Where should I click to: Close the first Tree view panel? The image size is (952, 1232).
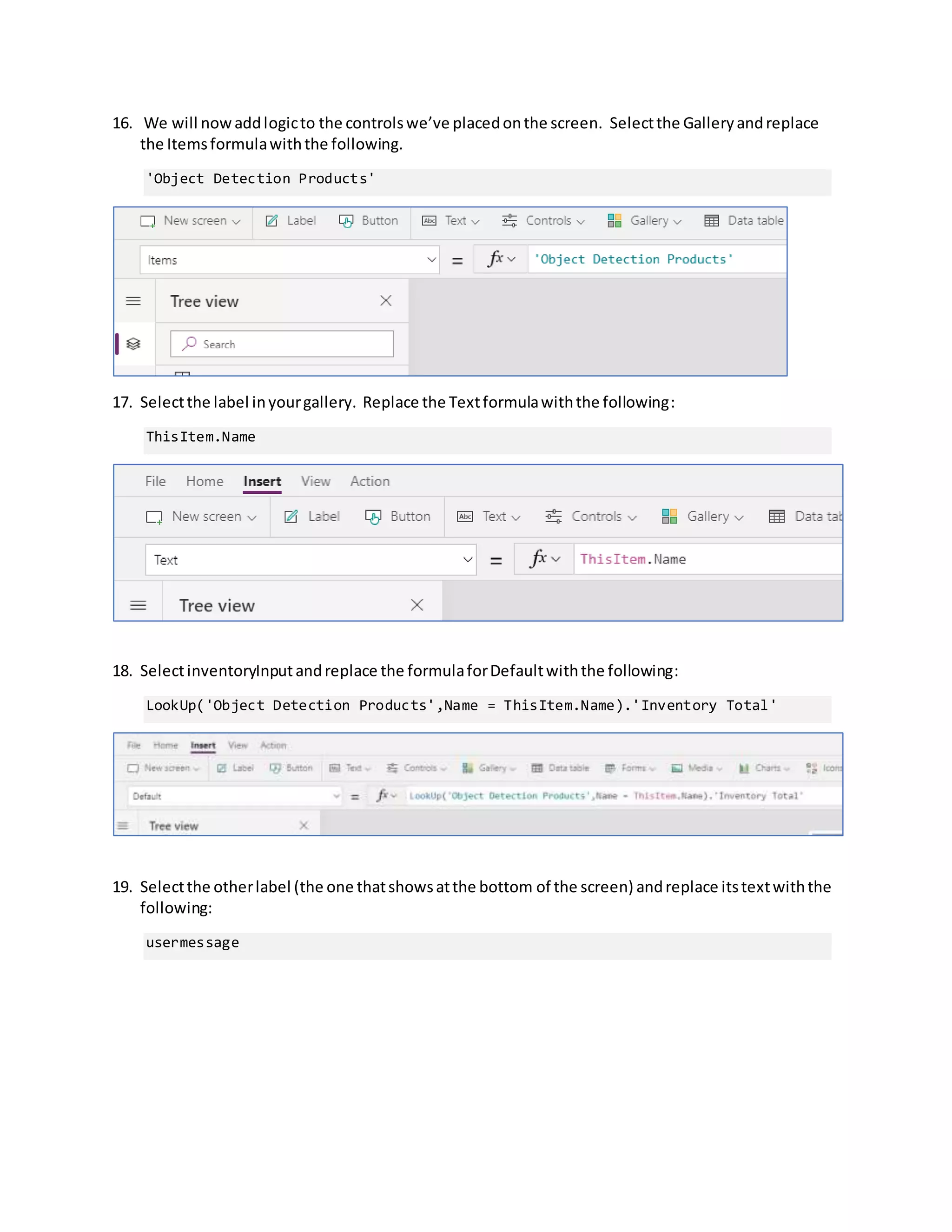(386, 301)
